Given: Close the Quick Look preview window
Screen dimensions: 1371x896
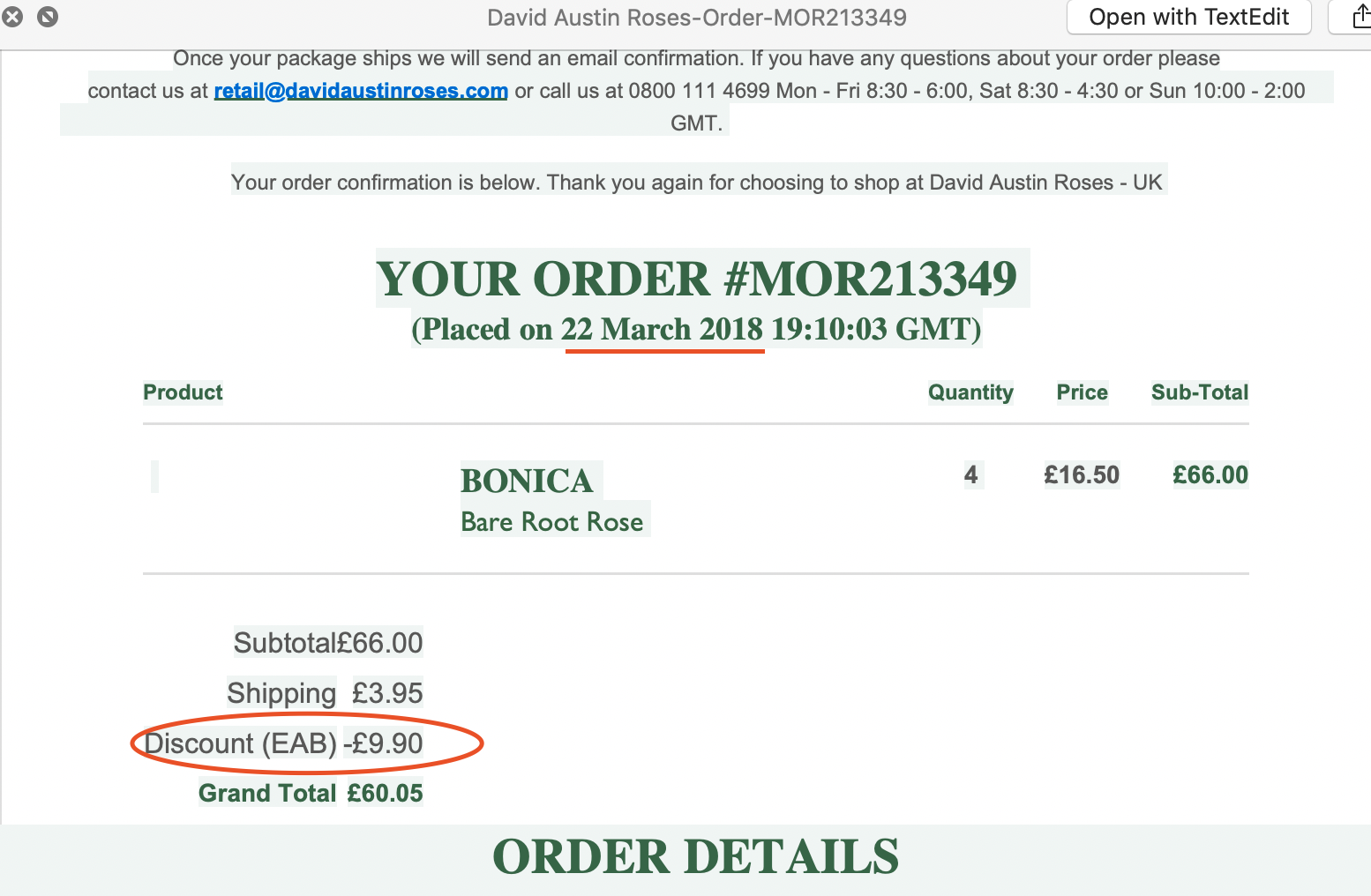Looking at the screenshot, I should [12, 17].
